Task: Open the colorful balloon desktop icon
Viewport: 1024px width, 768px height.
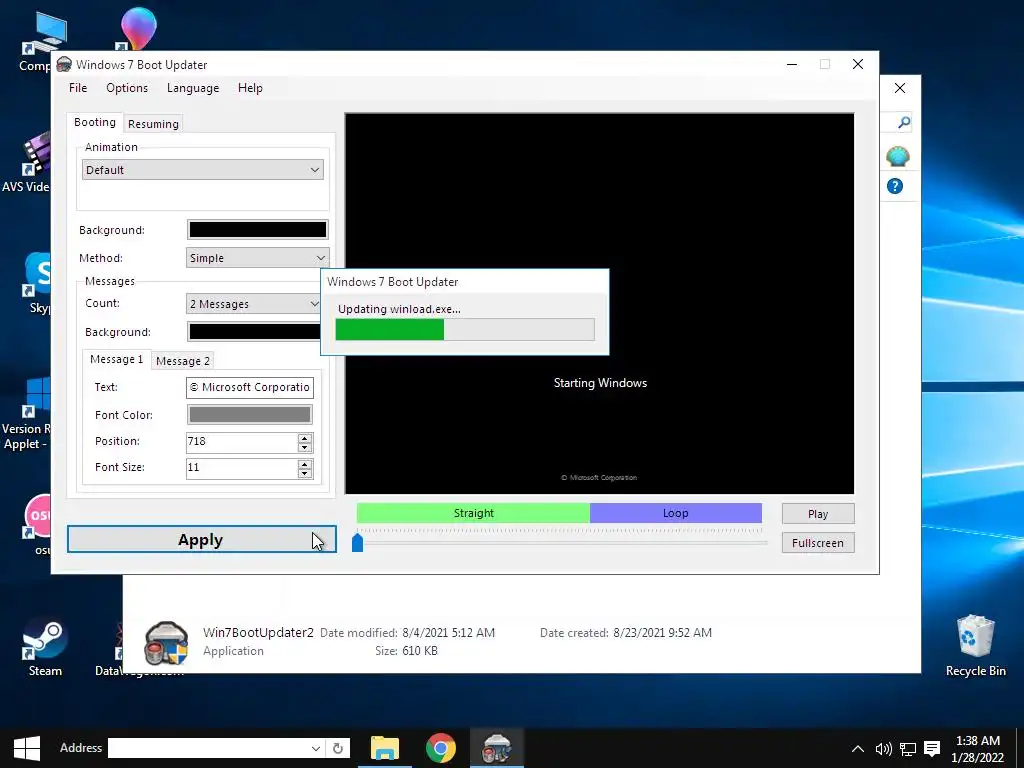Action: point(138,29)
